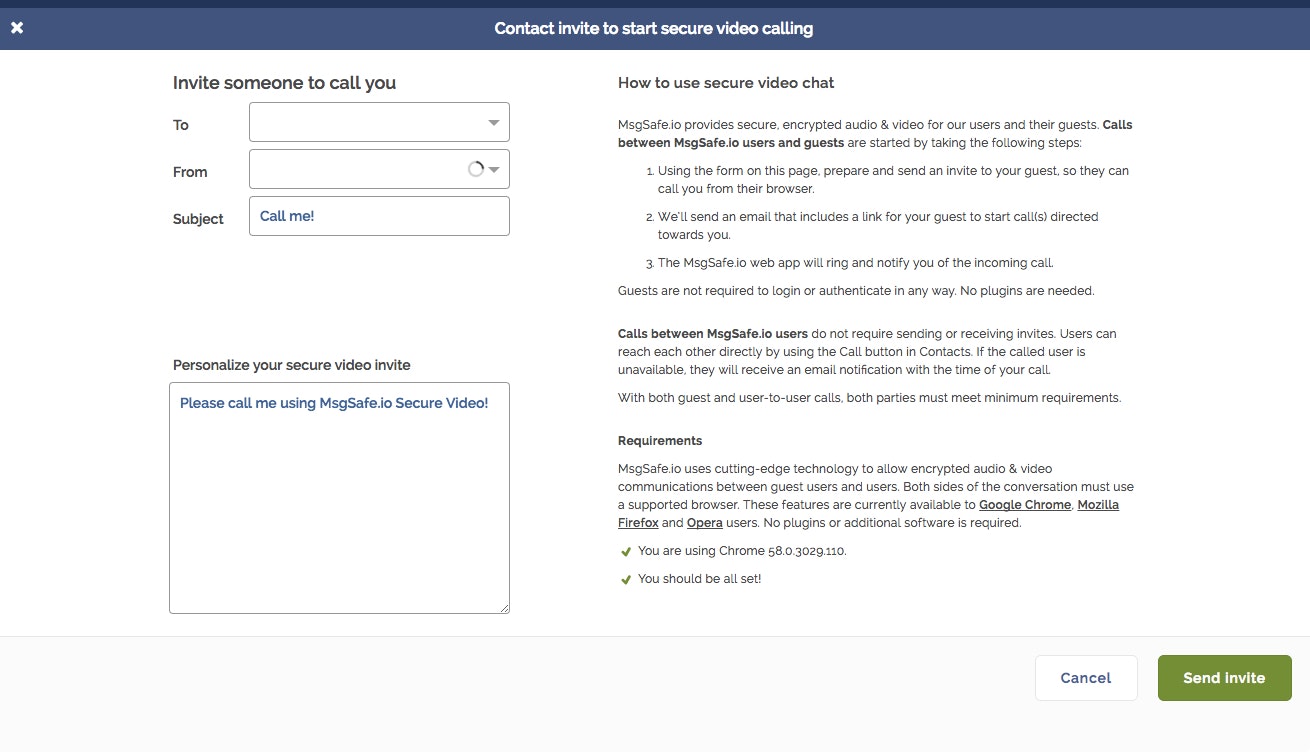Click 'Personalize your secure video invite' label

292,365
